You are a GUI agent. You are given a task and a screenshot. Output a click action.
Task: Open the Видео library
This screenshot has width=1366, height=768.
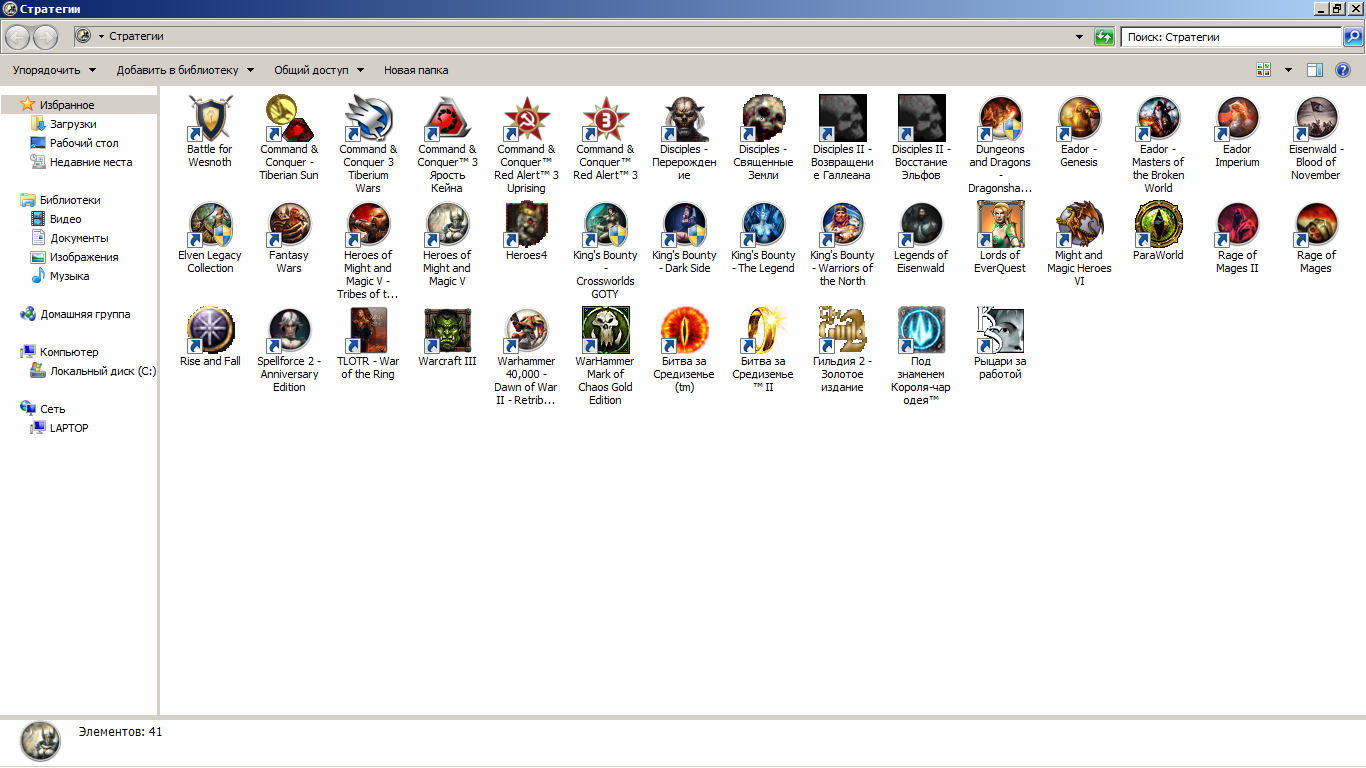point(66,219)
